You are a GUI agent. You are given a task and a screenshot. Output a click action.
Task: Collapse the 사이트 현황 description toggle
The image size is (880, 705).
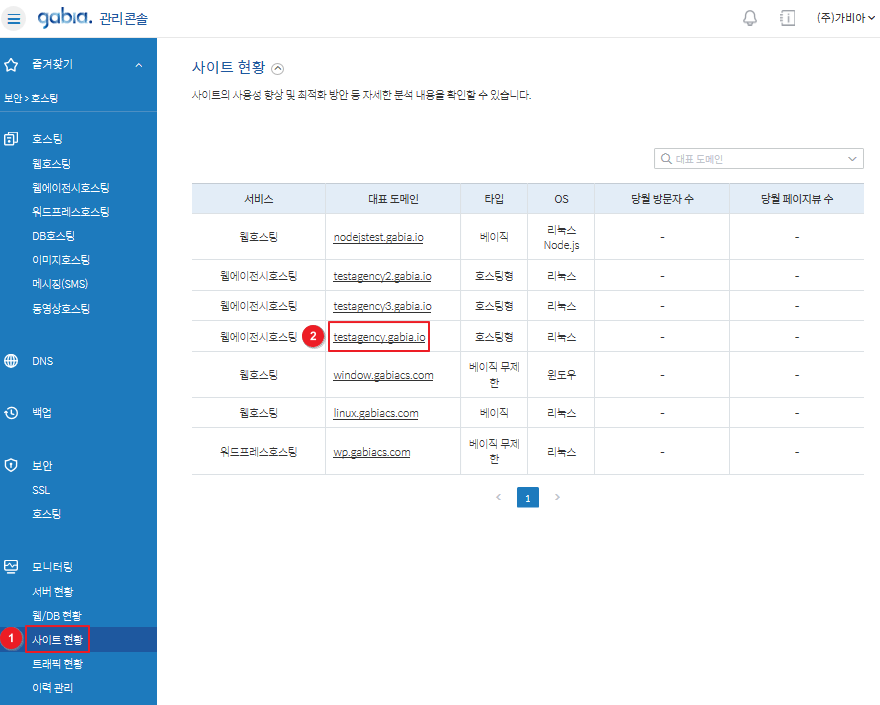click(278, 68)
